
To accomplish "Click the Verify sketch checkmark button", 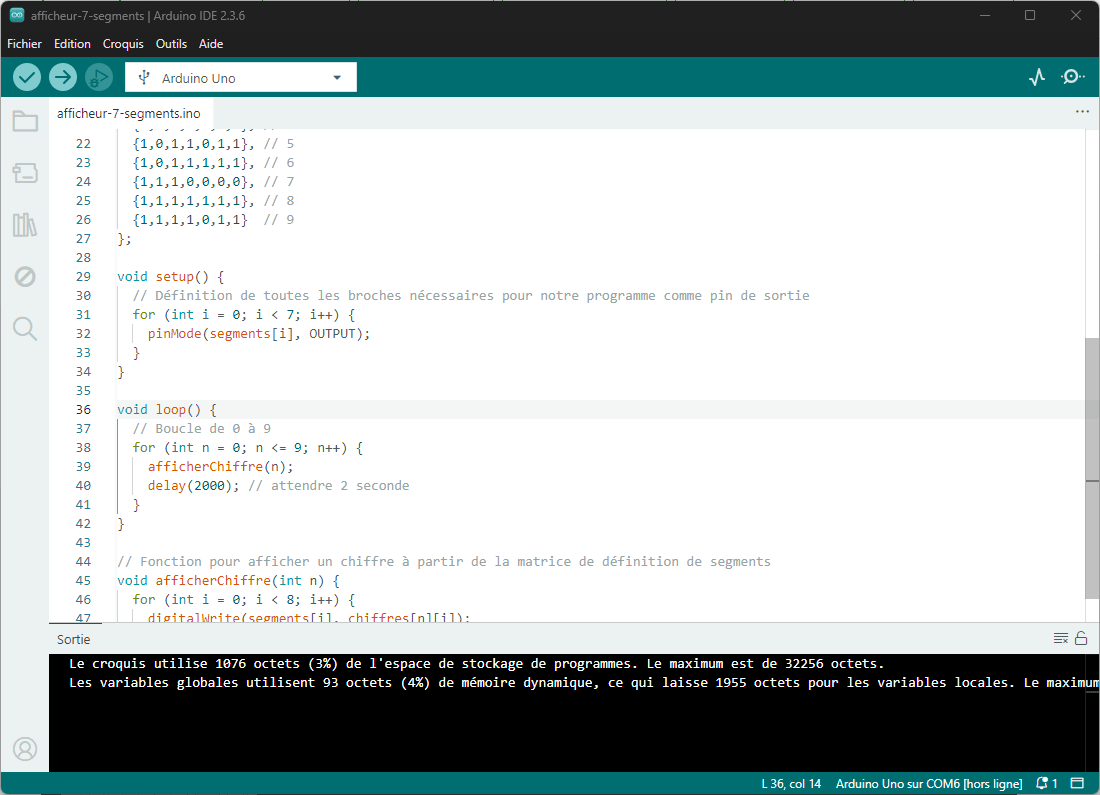I will point(27,77).
